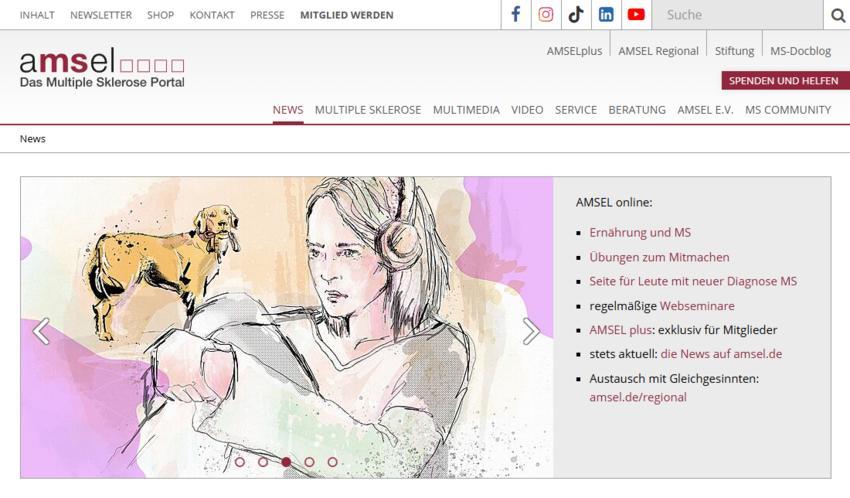850x498 pixels.
Task: Open Seite für Leute mit neuer Diagnose MS
Action: pyautogui.click(x=693, y=281)
